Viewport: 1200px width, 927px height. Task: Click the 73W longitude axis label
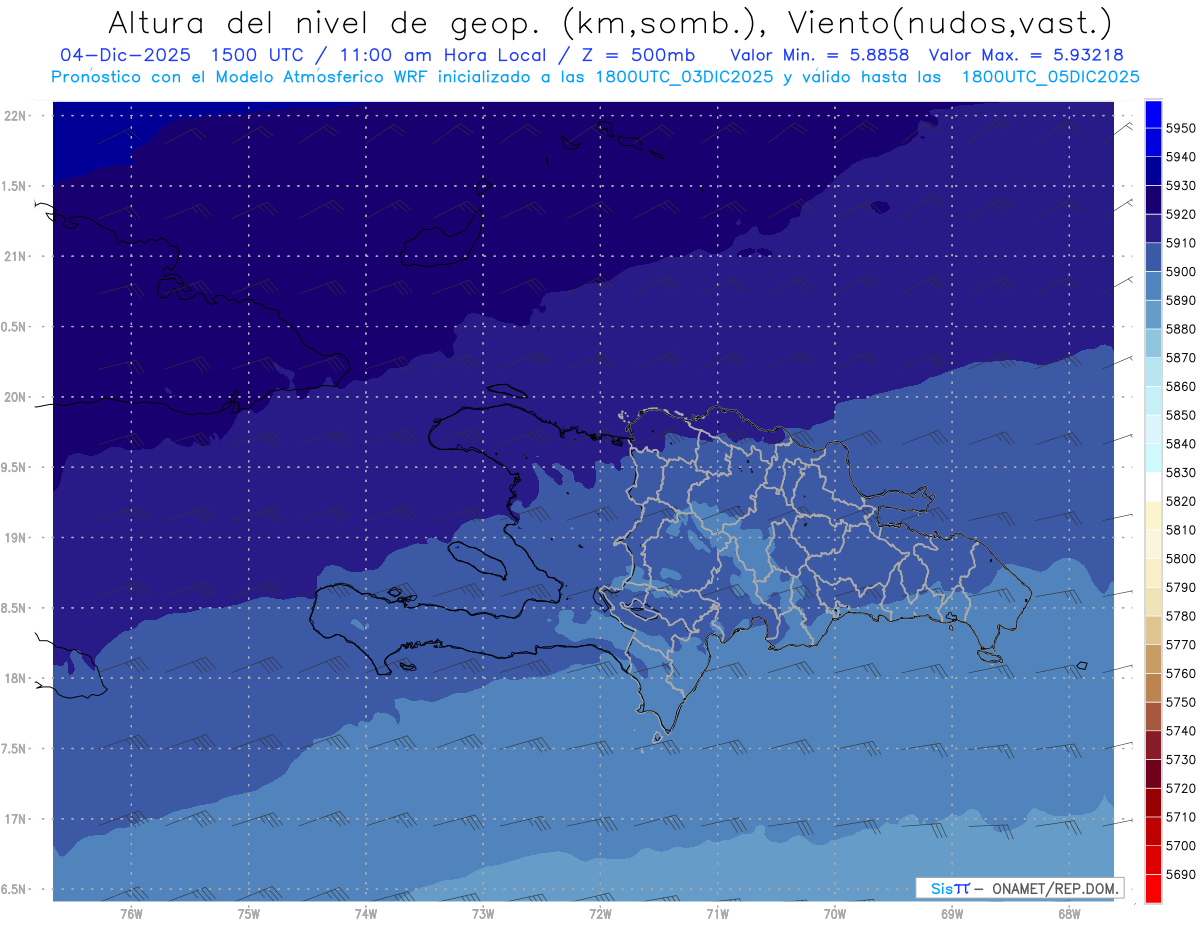tap(482, 913)
